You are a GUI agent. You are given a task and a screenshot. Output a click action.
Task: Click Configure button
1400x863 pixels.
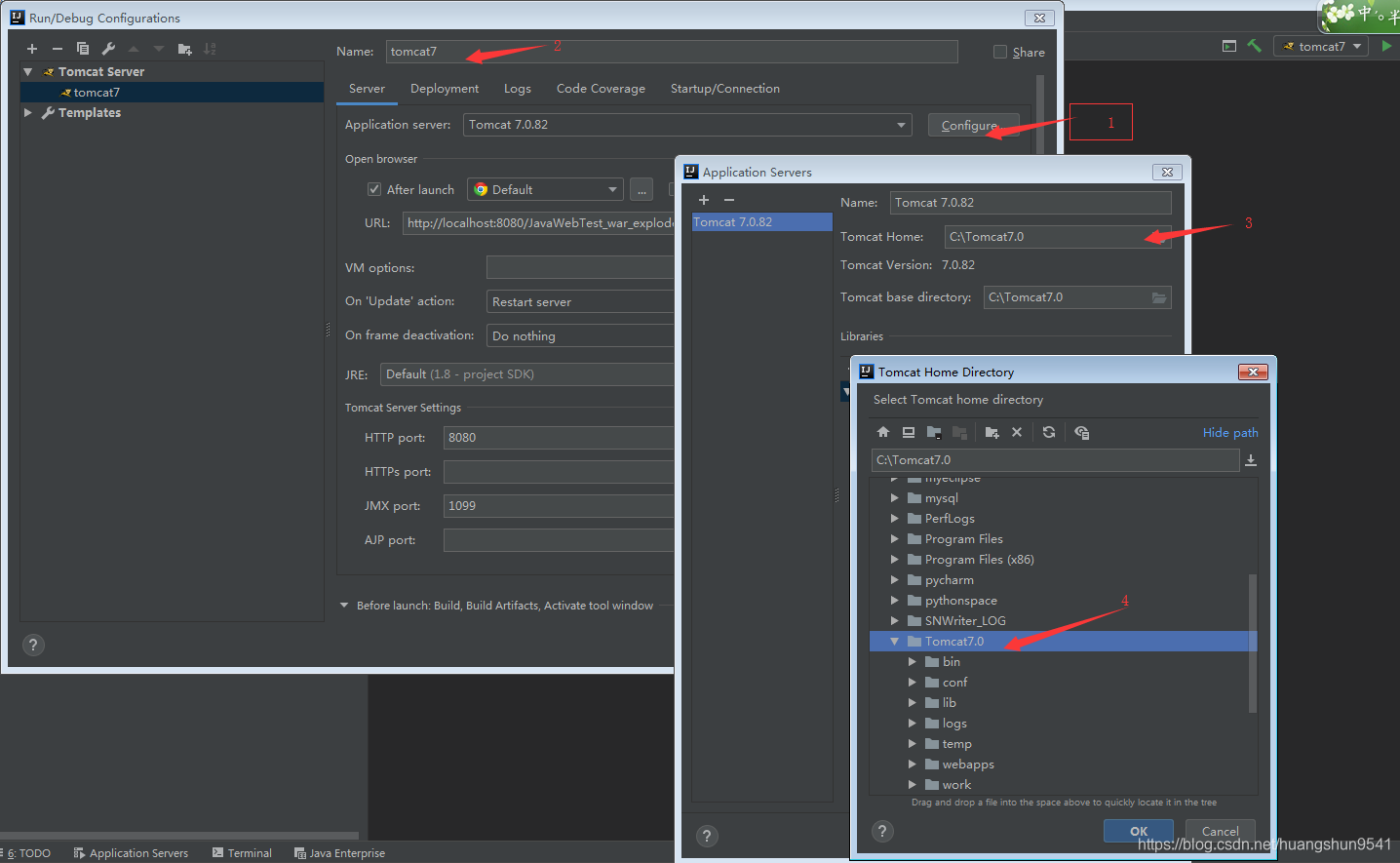[973, 126]
